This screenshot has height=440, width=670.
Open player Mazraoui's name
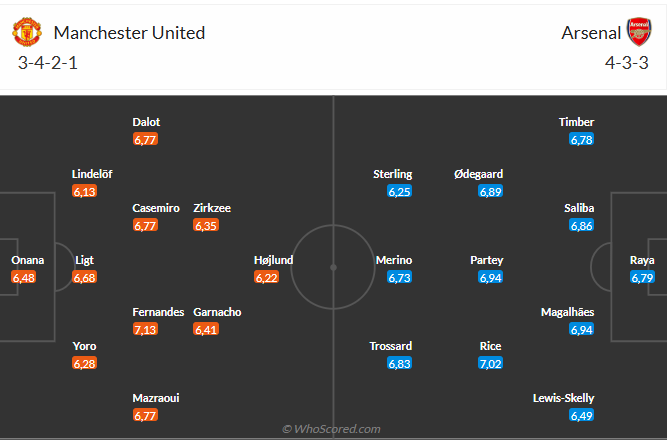(156, 398)
